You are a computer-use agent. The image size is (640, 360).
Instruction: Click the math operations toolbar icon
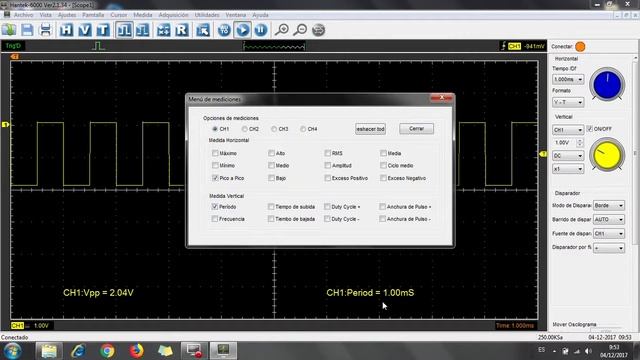click(164, 30)
